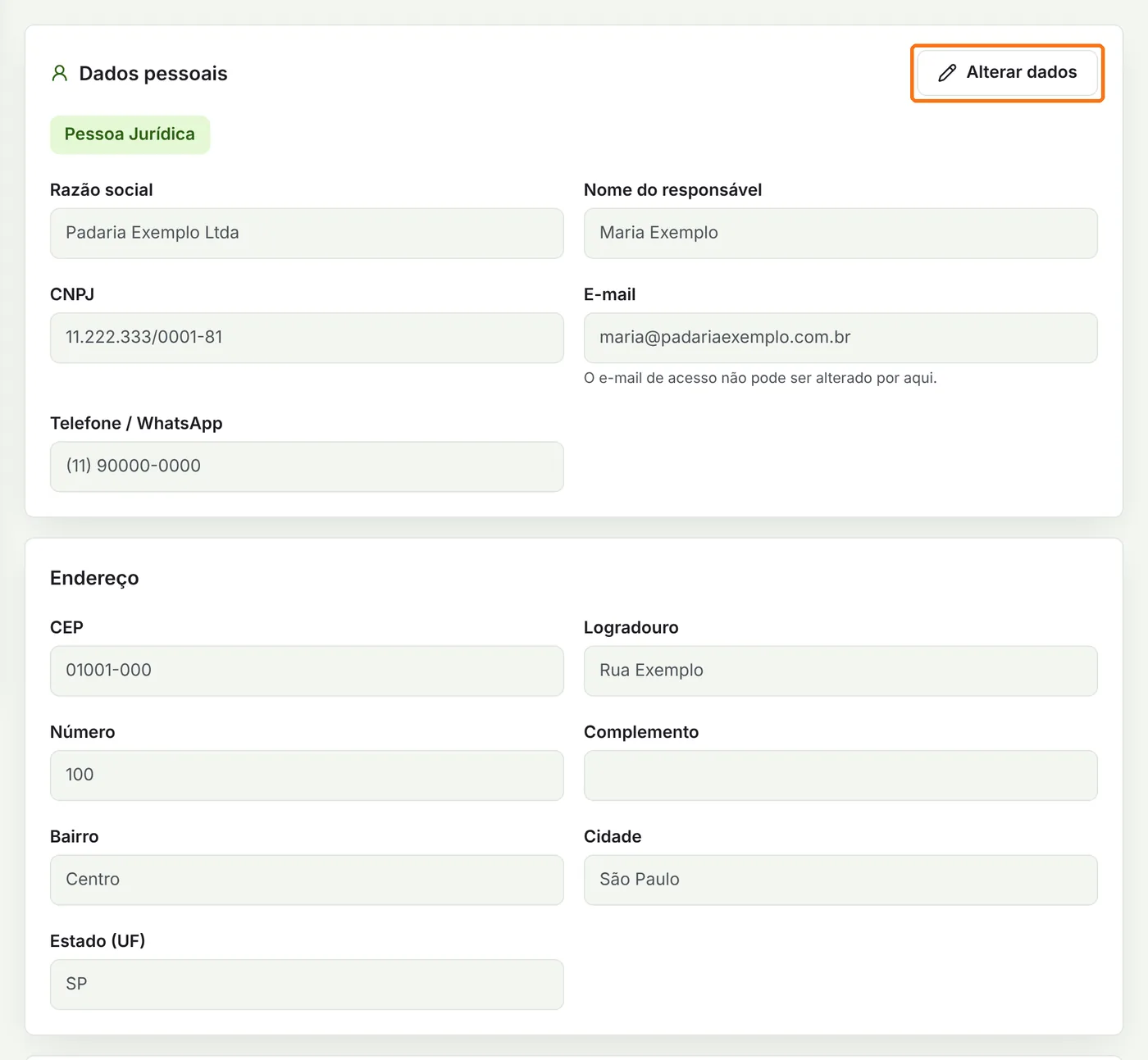Click the Cidade label
Image resolution: width=1148 pixels, height=1060 pixels.
pyautogui.click(x=613, y=836)
